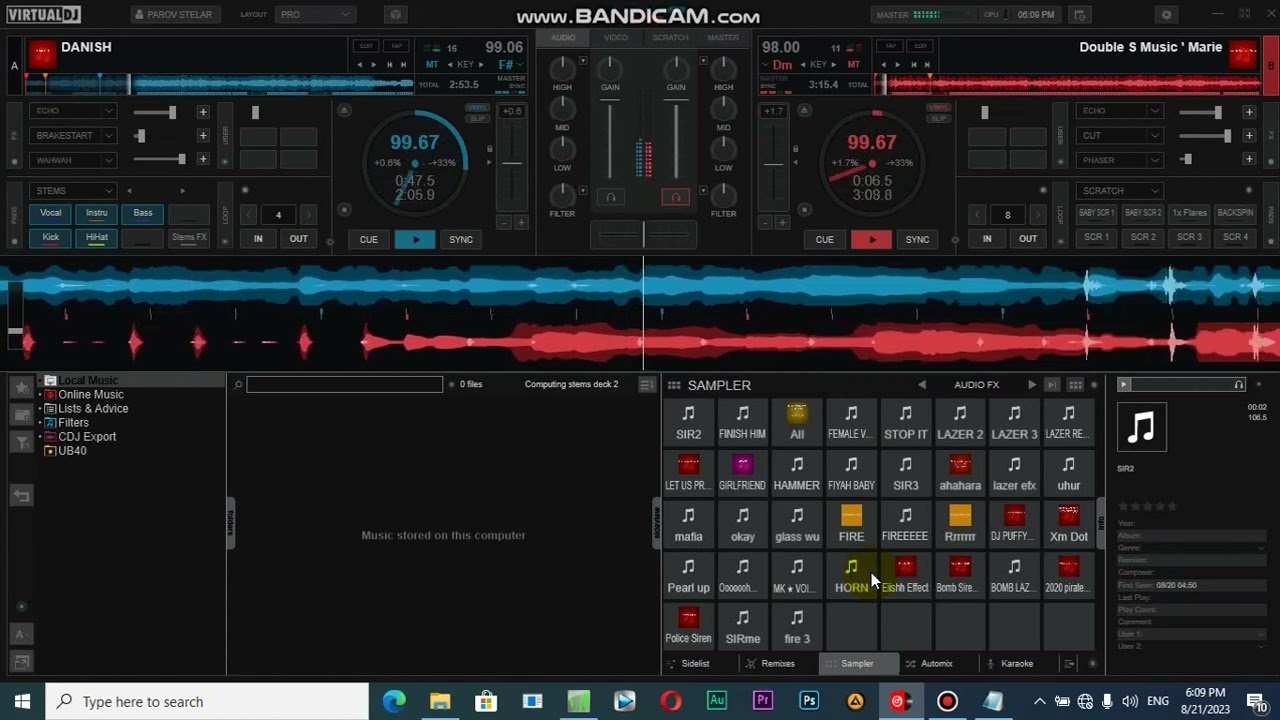This screenshot has height=720, width=1280.
Task: Trigger the HAMMER sampler pad
Action: 797,473
